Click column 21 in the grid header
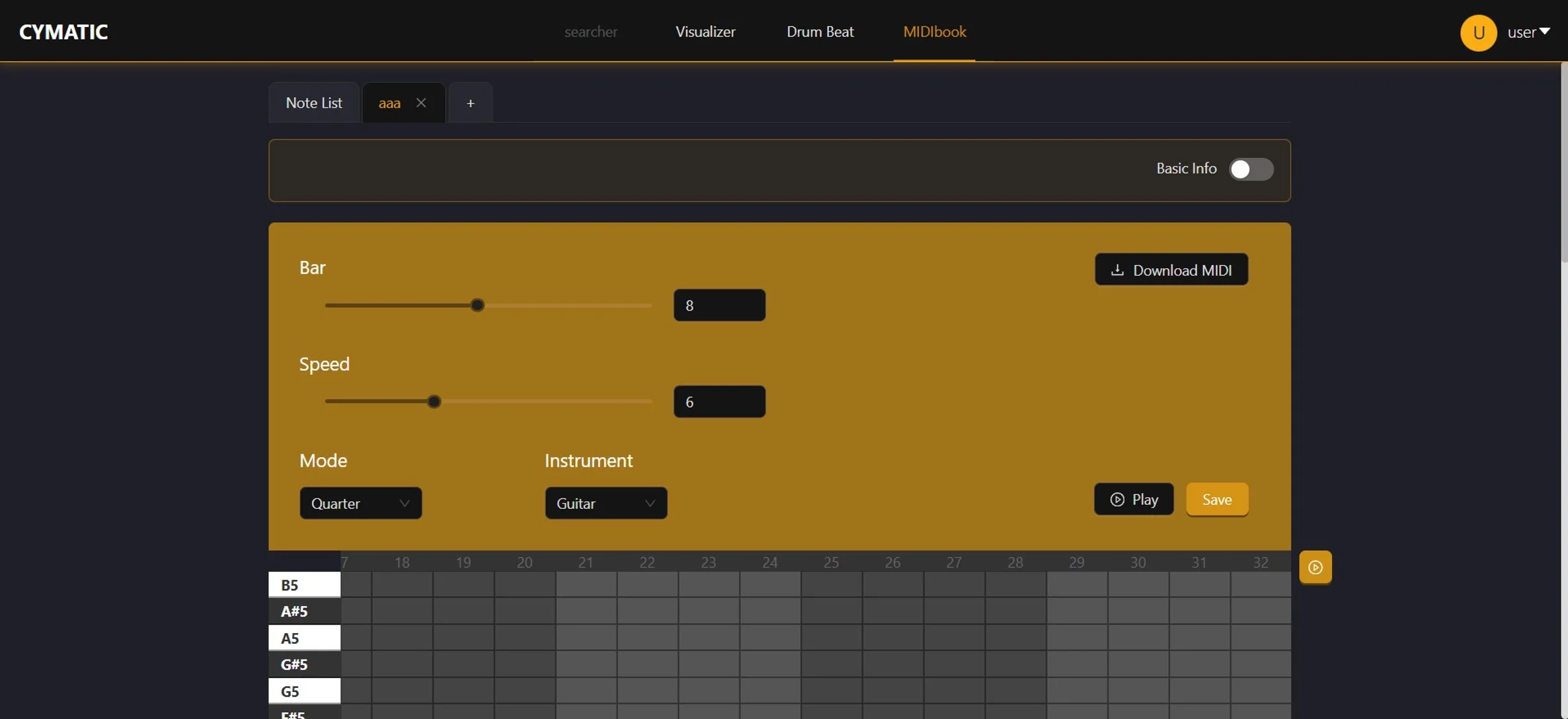 pyautogui.click(x=586, y=562)
